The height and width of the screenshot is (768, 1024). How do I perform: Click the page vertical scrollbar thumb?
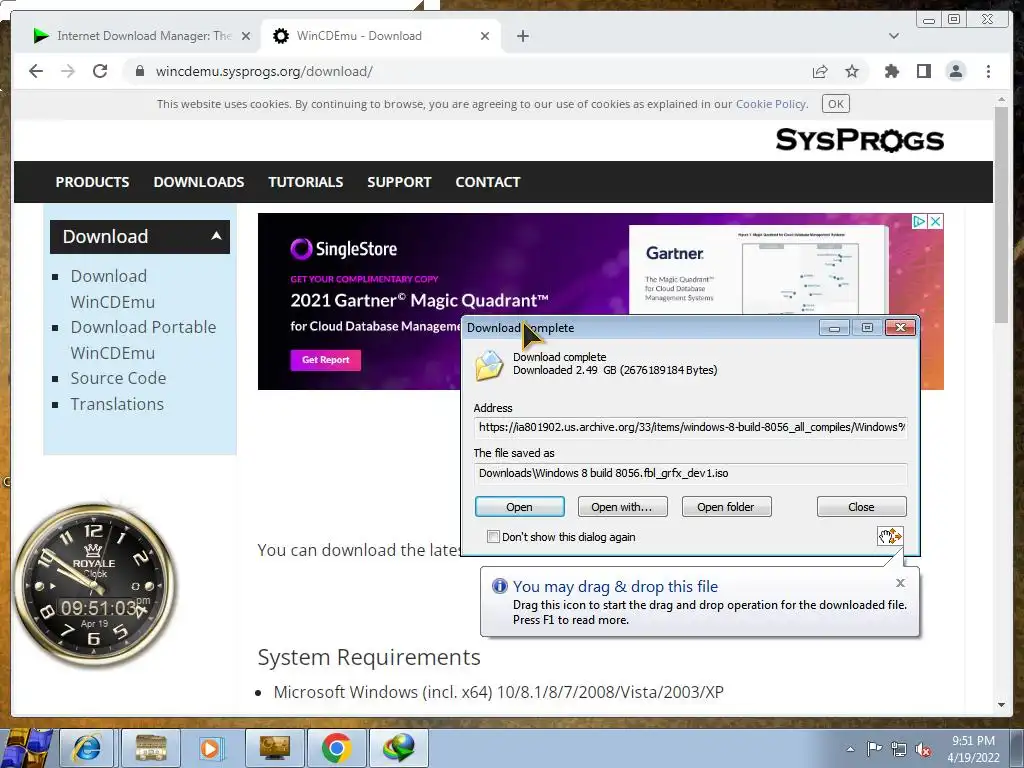1001,214
